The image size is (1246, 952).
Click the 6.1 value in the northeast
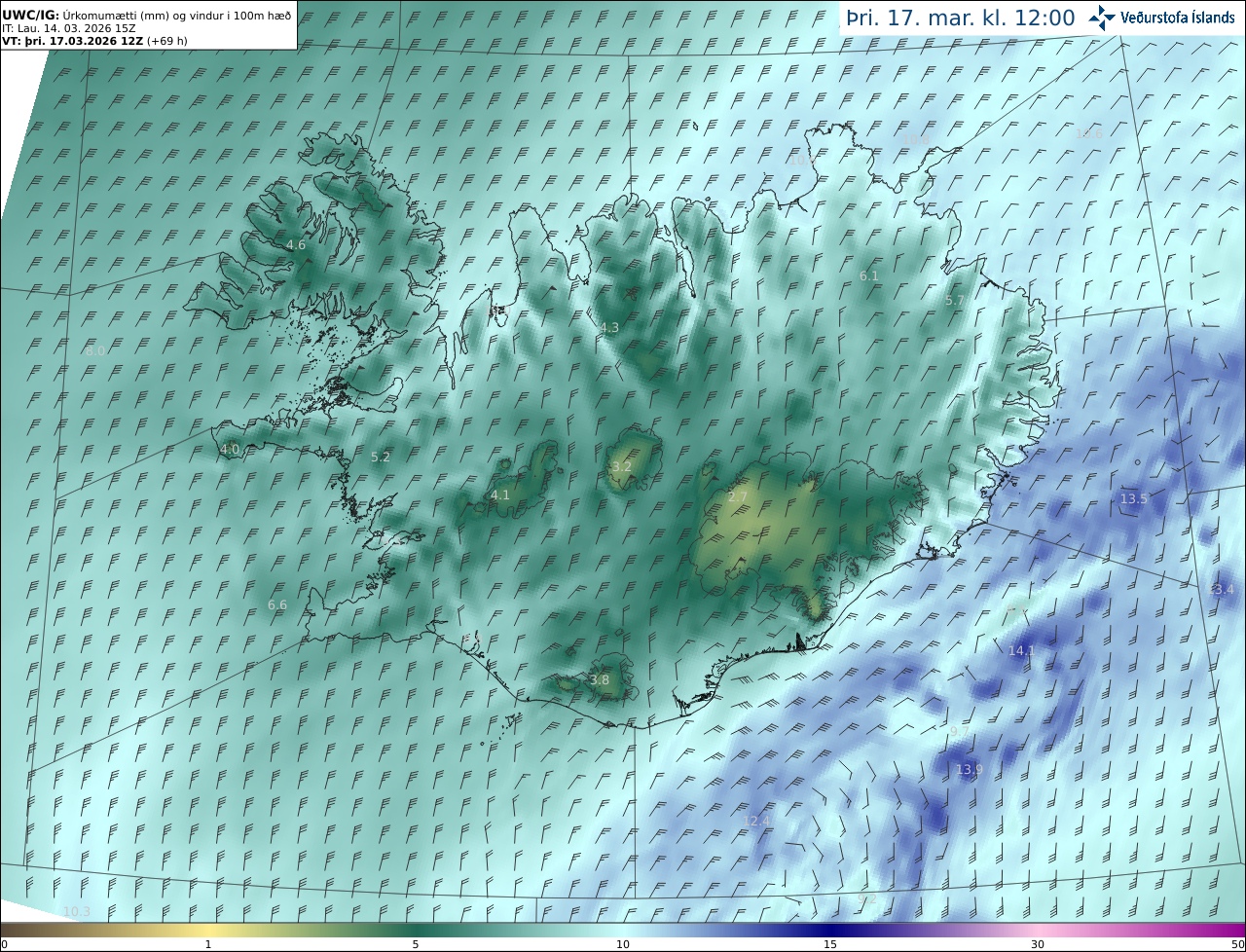click(x=869, y=276)
